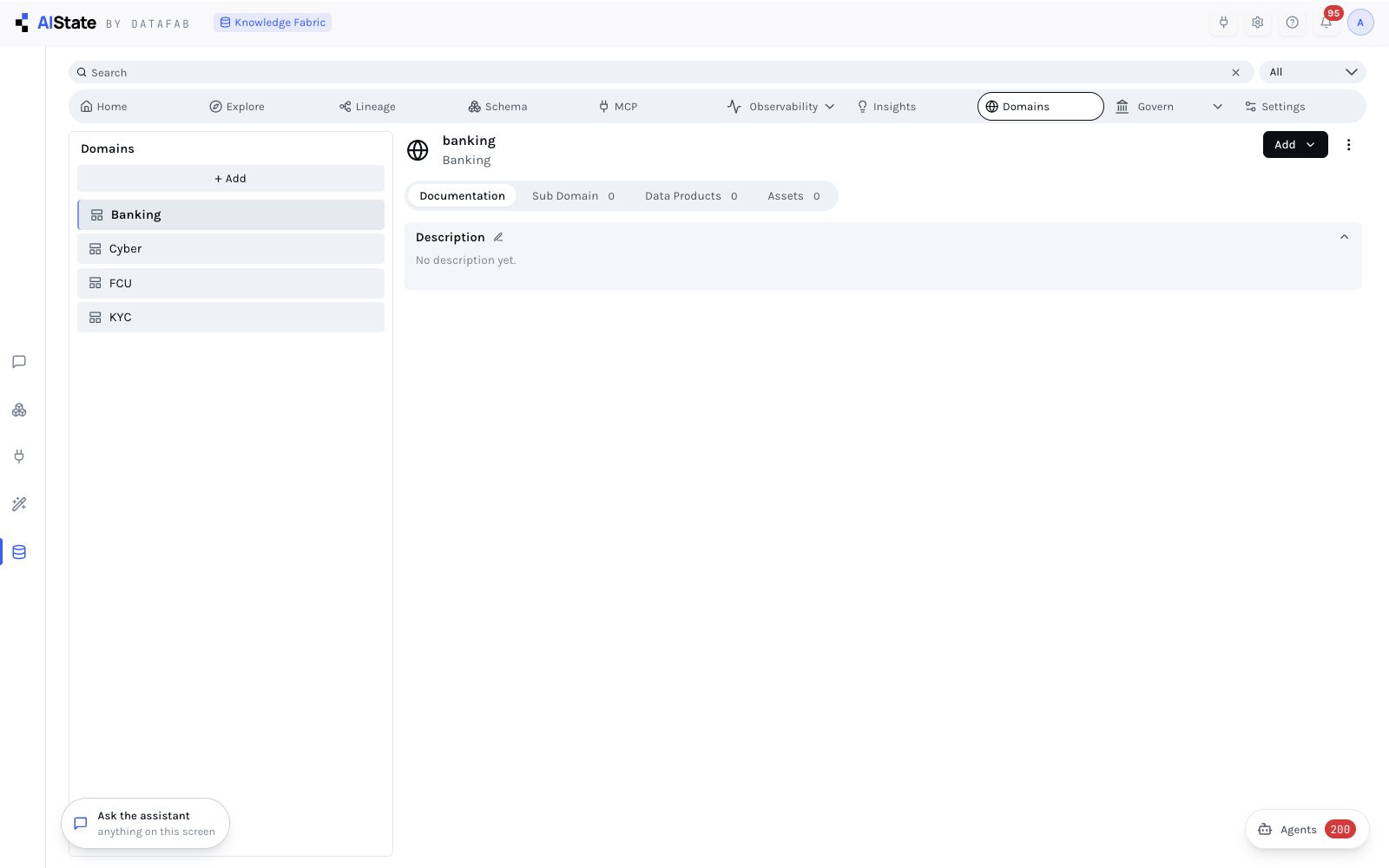The width and height of the screenshot is (1389, 868).
Task: Open the gear settings icon in header
Action: tap(1257, 23)
